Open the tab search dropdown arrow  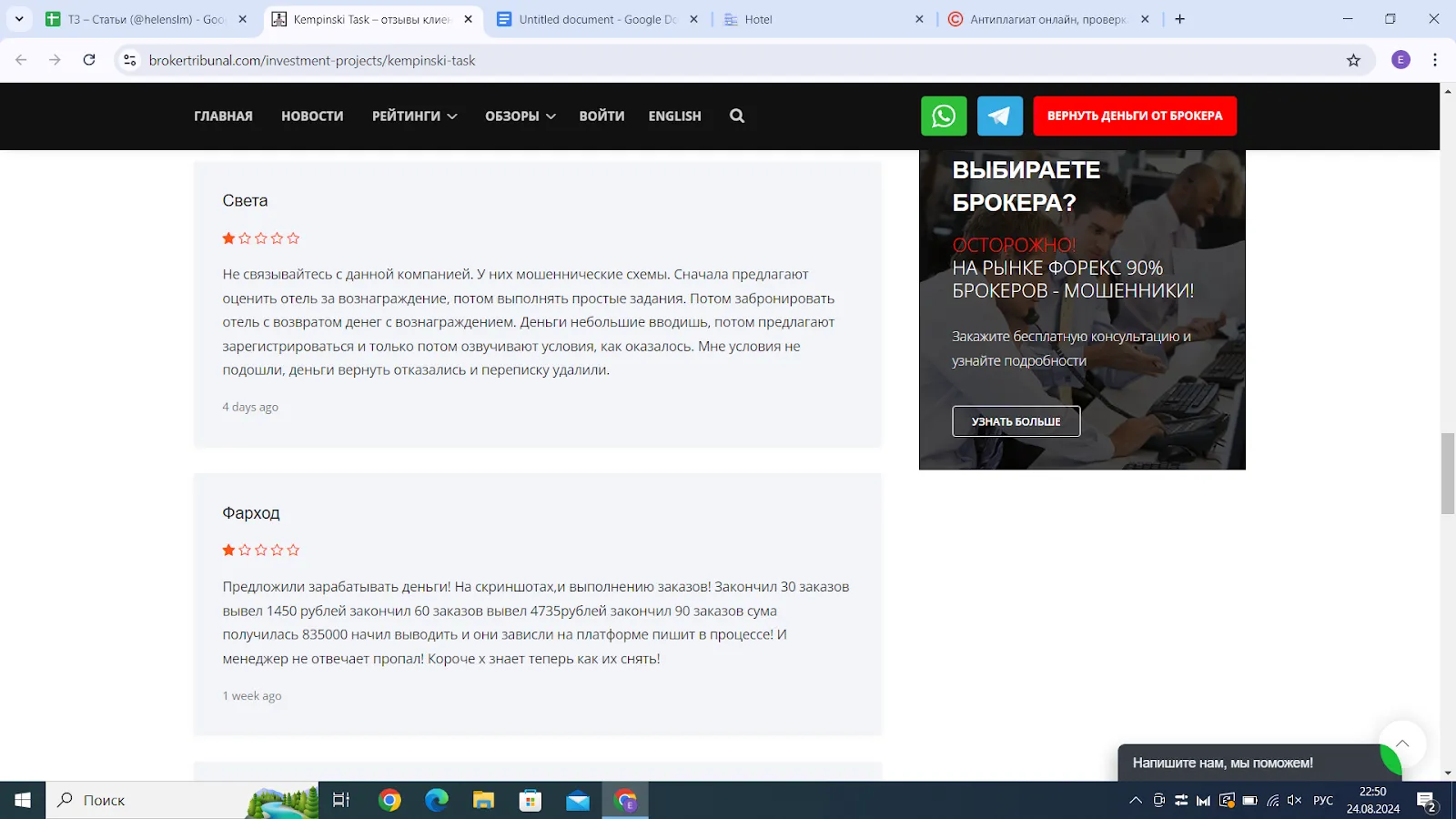coord(19,19)
